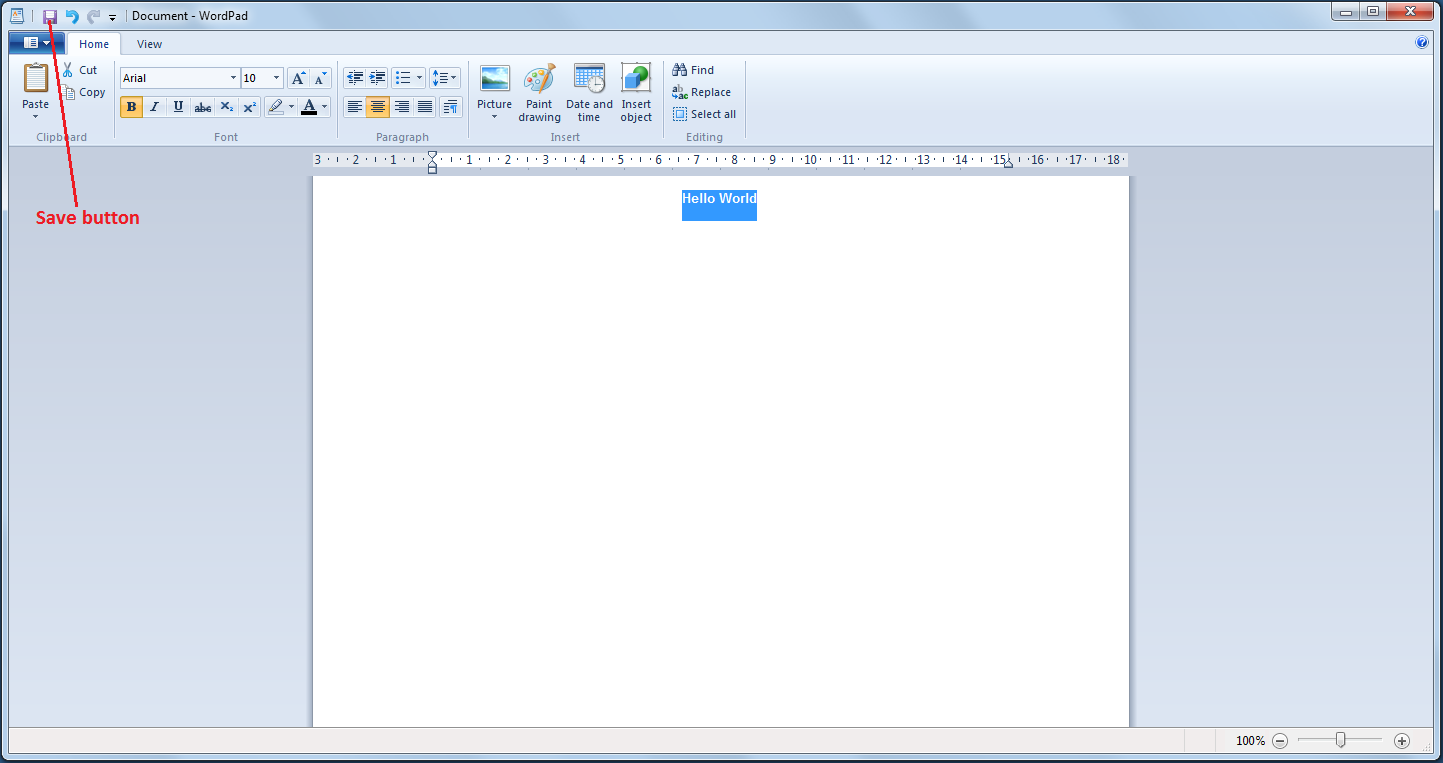Click the WordPad document icon in title bar

point(16,16)
